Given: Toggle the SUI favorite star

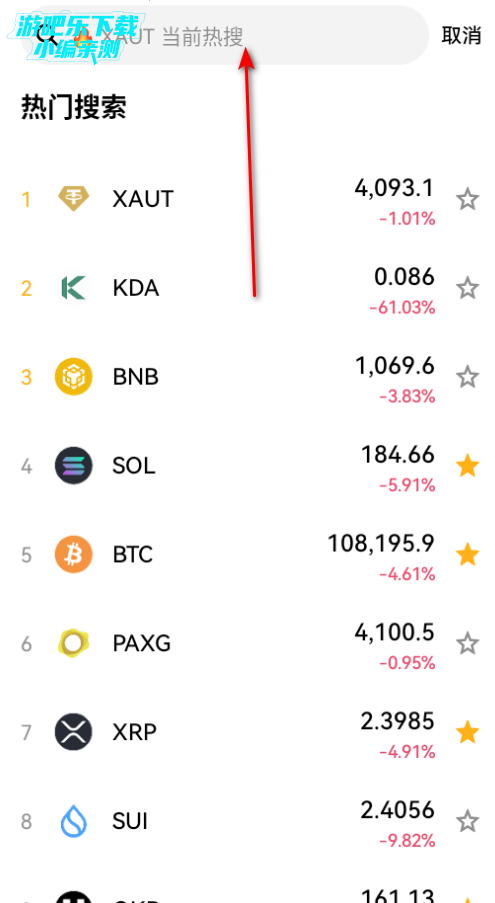Looking at the screenshot, I should tap(467, 821).
